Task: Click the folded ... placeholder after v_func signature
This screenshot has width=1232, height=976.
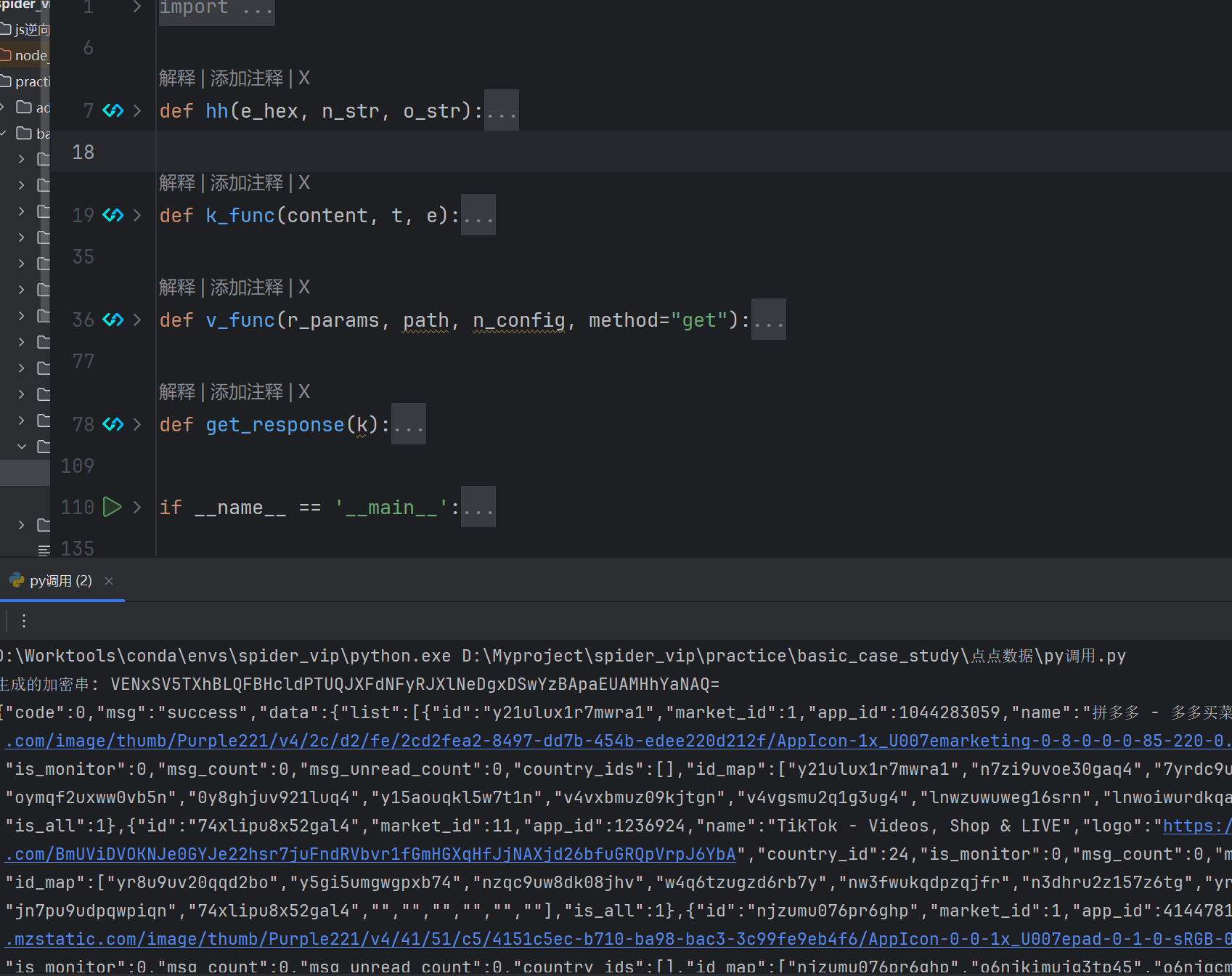Action: [769, 320]
